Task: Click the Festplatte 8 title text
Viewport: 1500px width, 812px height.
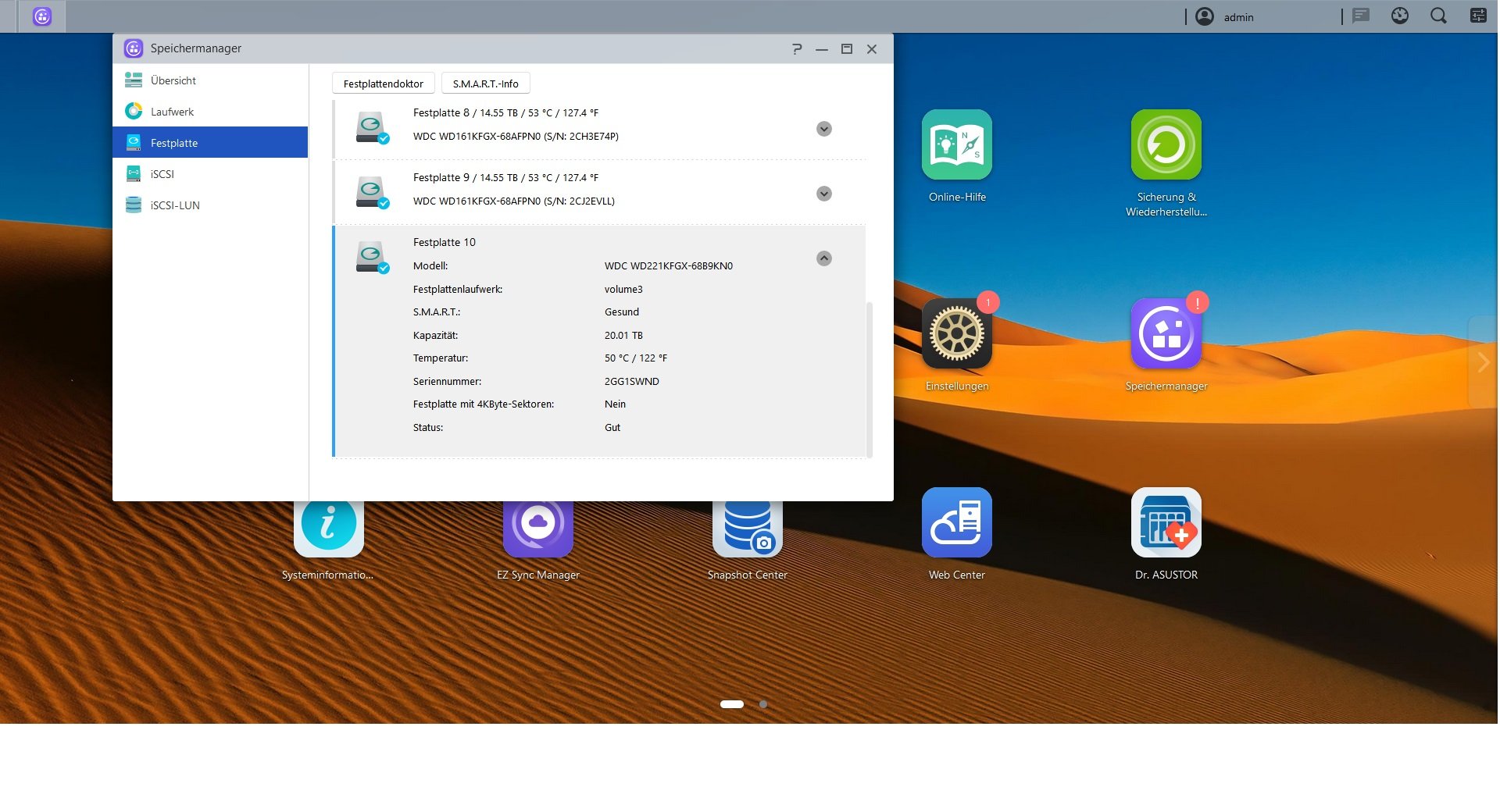Action: (x=506, y=113)
